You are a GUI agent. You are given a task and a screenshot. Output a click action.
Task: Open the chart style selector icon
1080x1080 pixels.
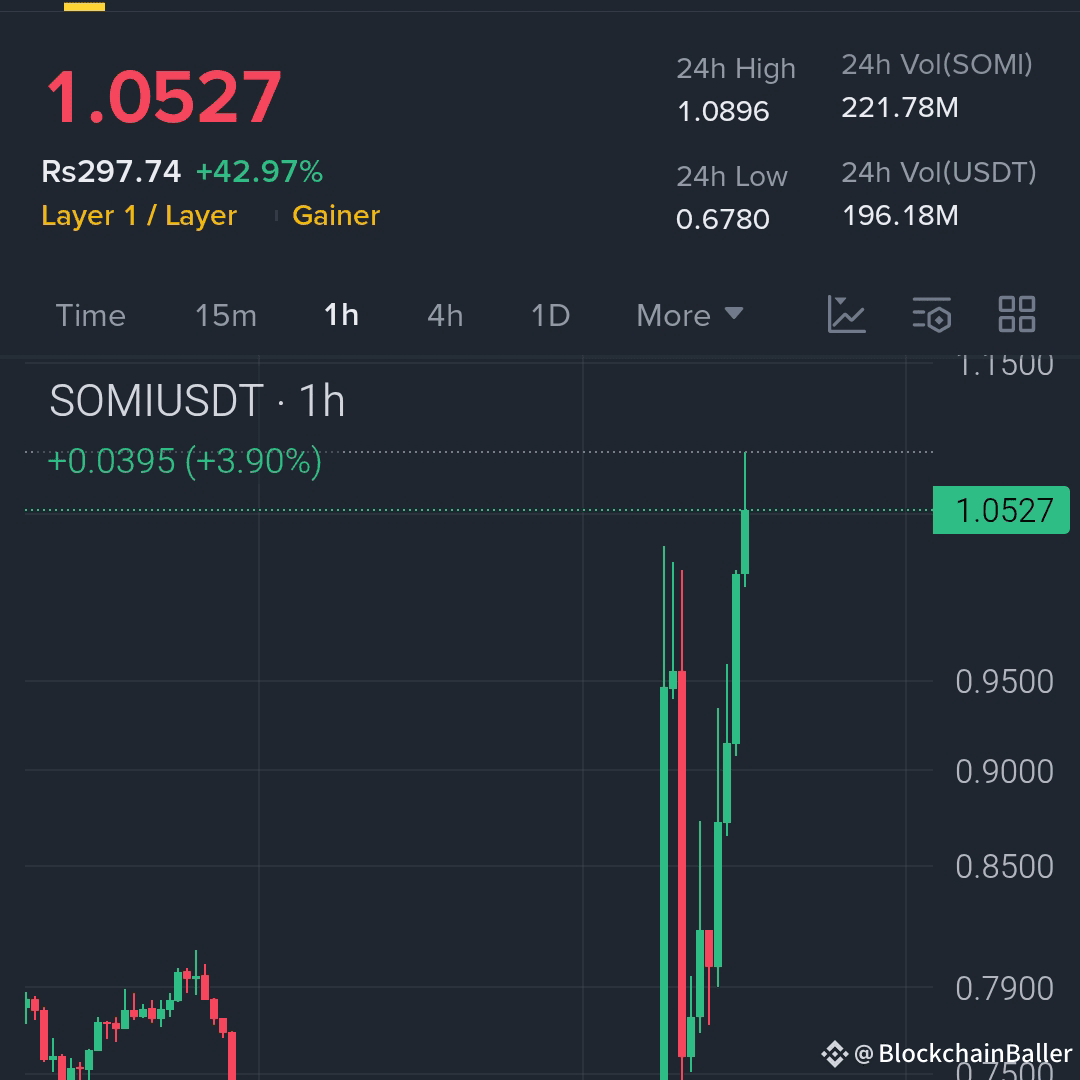point(847,314)
